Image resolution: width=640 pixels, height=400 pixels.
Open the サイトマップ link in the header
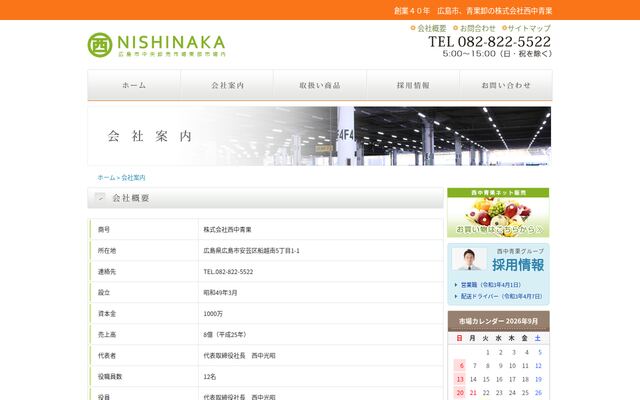(x=526, y=28)
